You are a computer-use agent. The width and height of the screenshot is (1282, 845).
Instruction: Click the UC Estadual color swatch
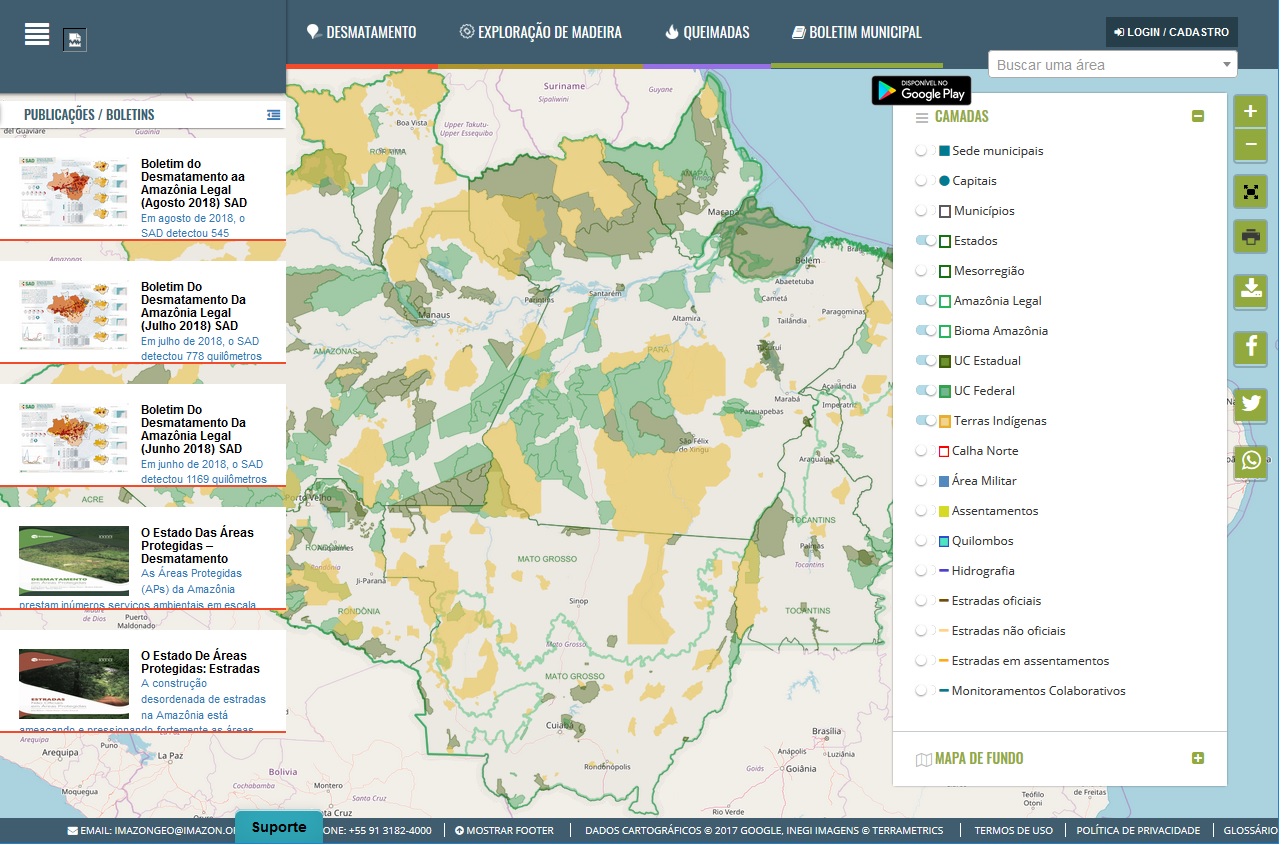[x=944, y=361]
